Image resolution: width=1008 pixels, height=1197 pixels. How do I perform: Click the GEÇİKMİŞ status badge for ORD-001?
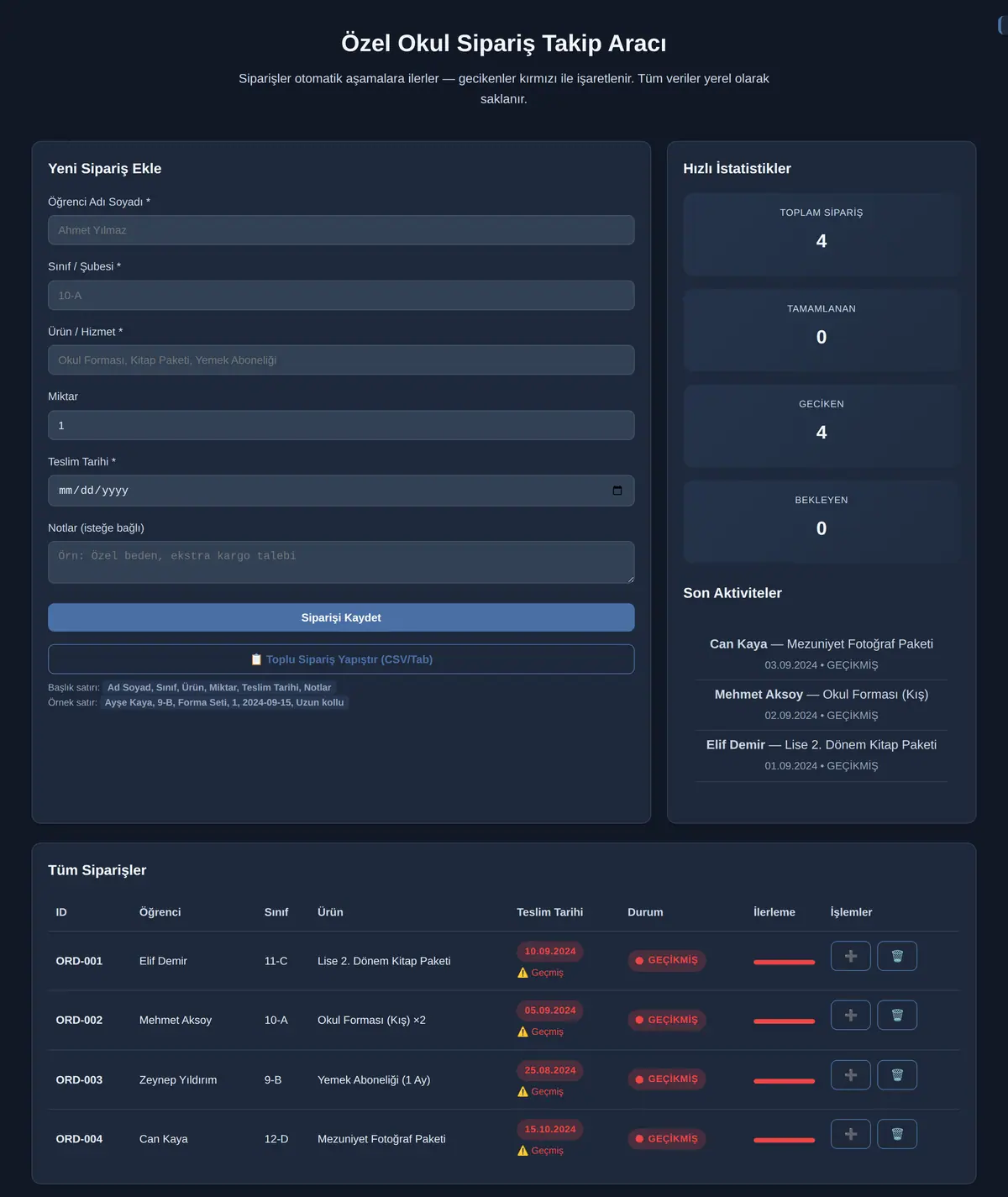pyautogui.click(x=667, y=960)
